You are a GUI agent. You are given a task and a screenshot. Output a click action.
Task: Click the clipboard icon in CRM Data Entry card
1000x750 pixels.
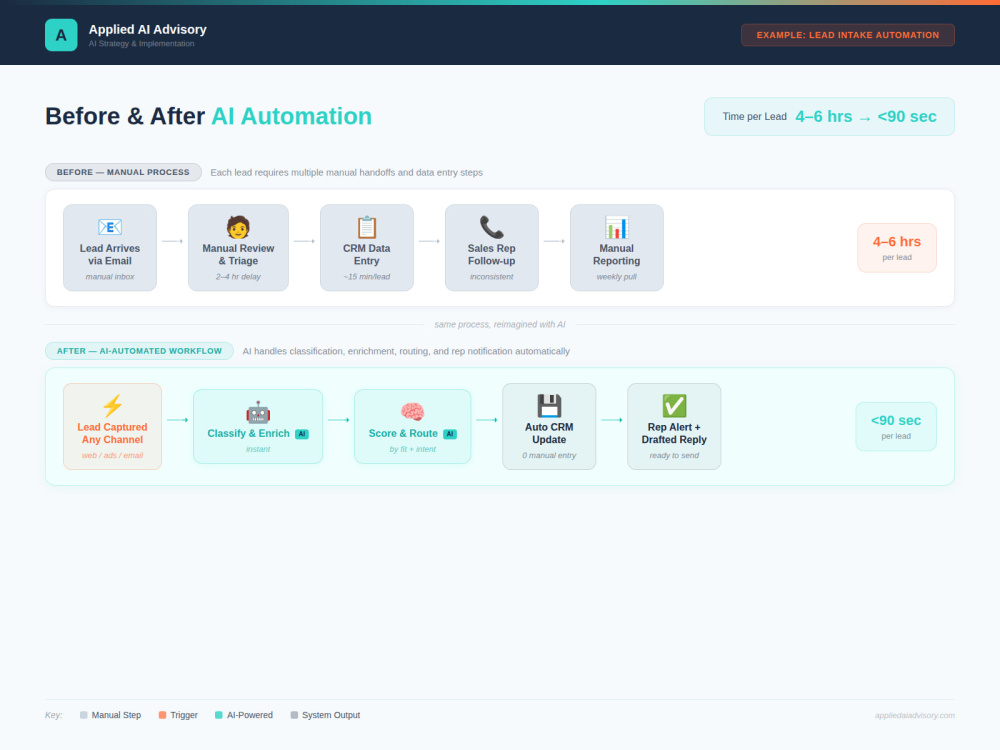point(367,227)
